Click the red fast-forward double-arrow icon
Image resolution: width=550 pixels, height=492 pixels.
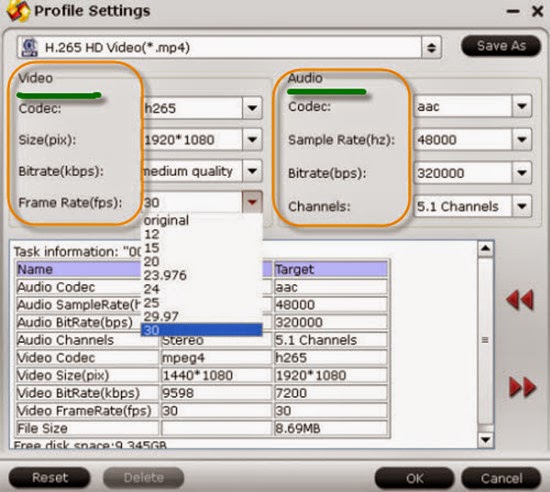[x=522, y=387]
